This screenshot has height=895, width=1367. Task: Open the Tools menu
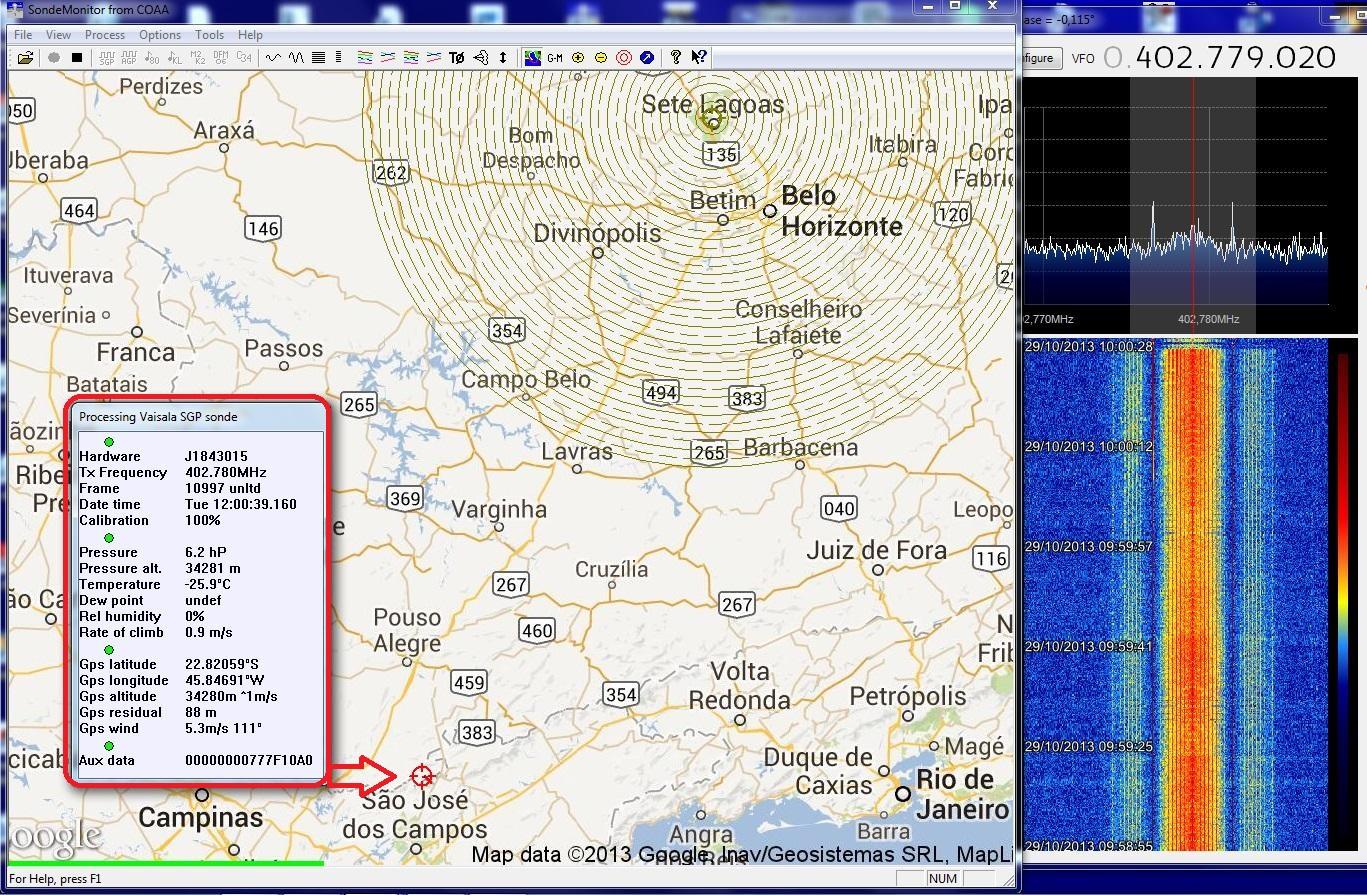[x=209, y=34]
